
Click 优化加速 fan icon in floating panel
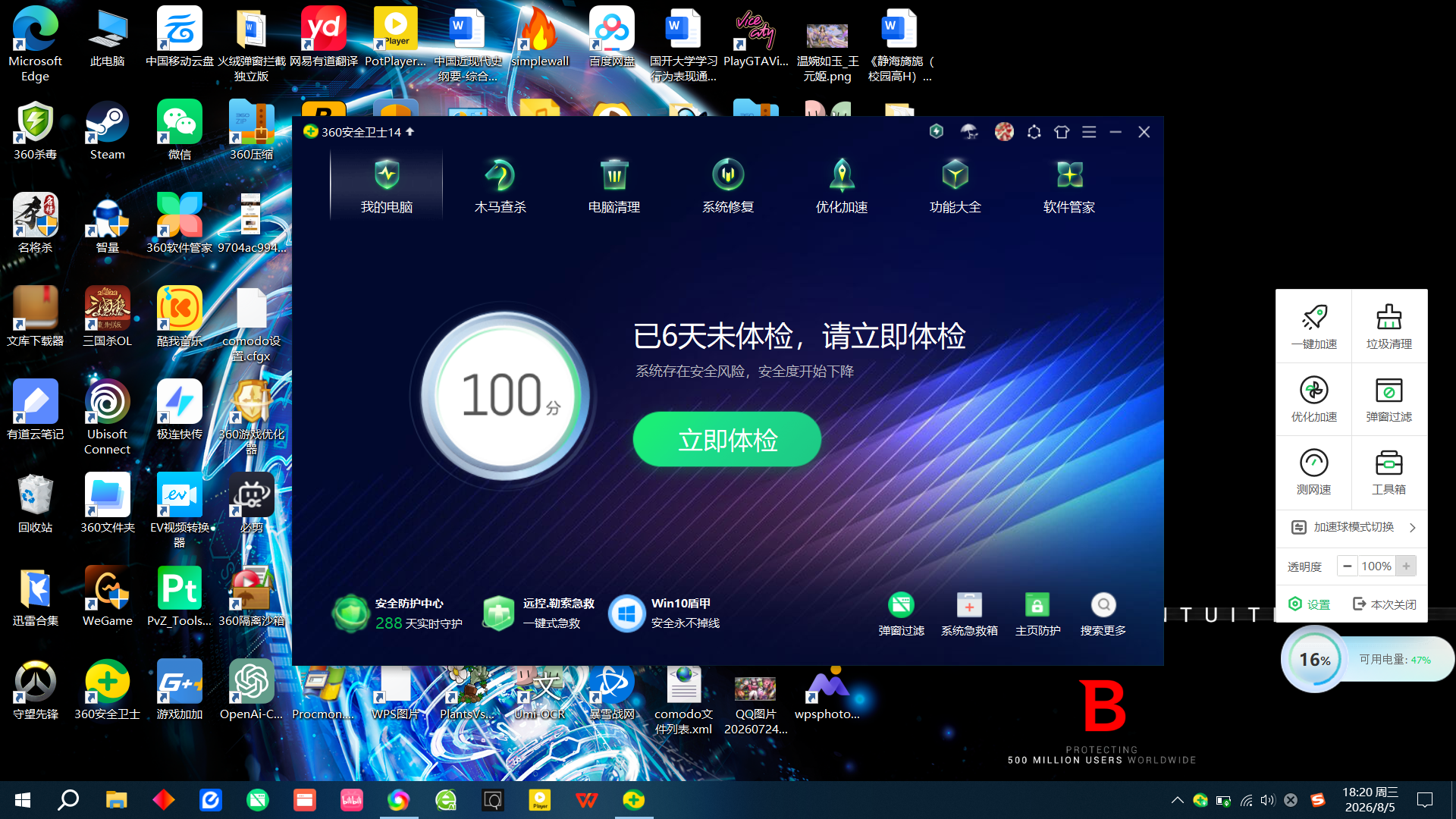click(x=1314, y=399)
